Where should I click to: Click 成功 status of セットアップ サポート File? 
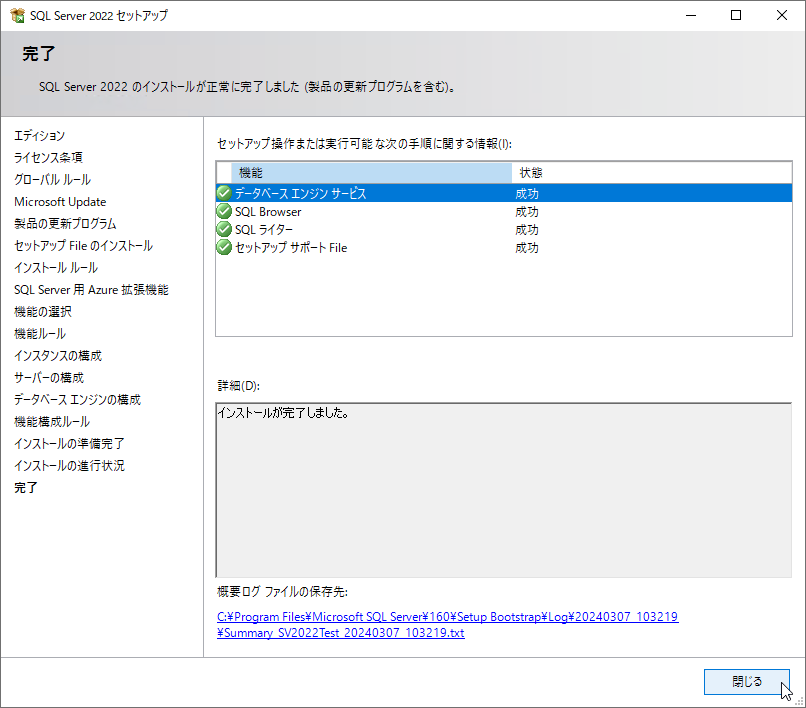527,248
